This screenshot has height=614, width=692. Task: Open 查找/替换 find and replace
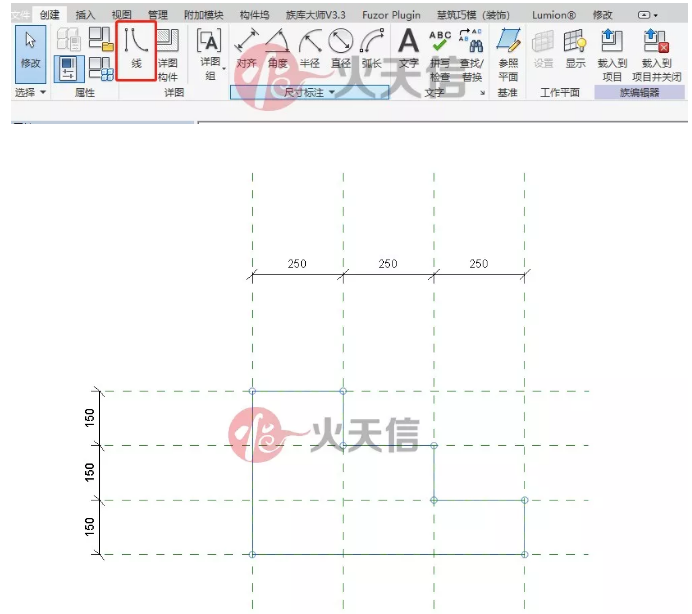472,56
